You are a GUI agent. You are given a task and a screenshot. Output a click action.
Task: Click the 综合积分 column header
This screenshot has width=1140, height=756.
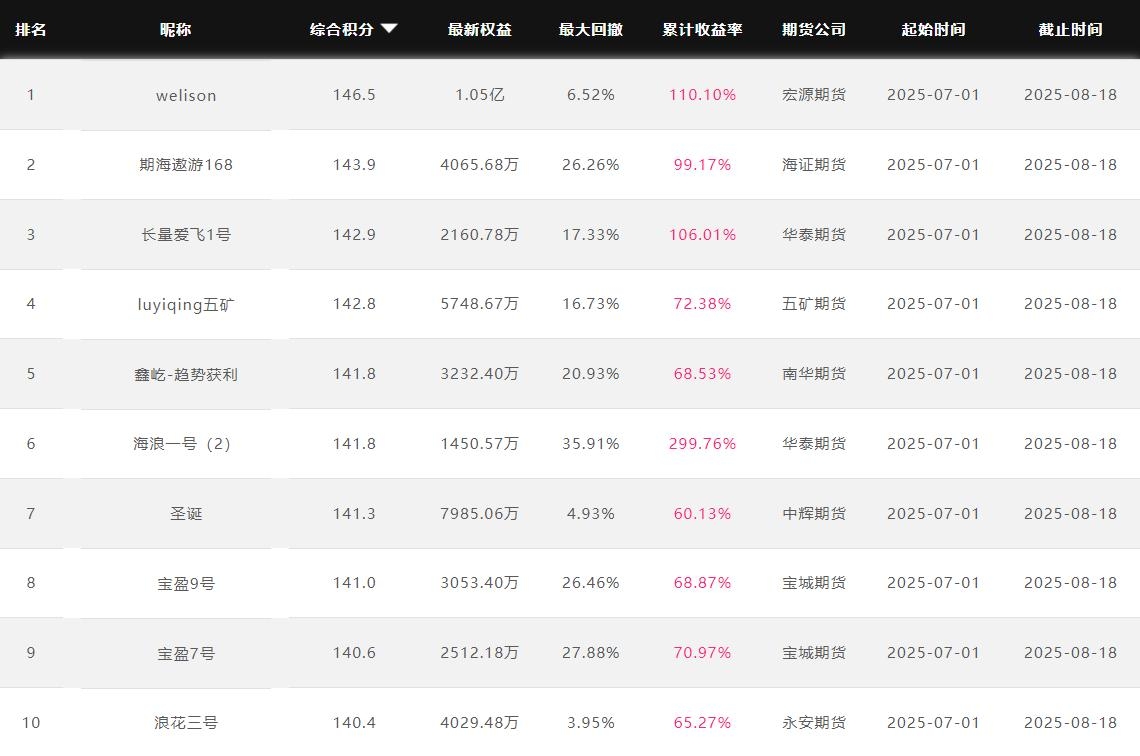coord(342,30)
